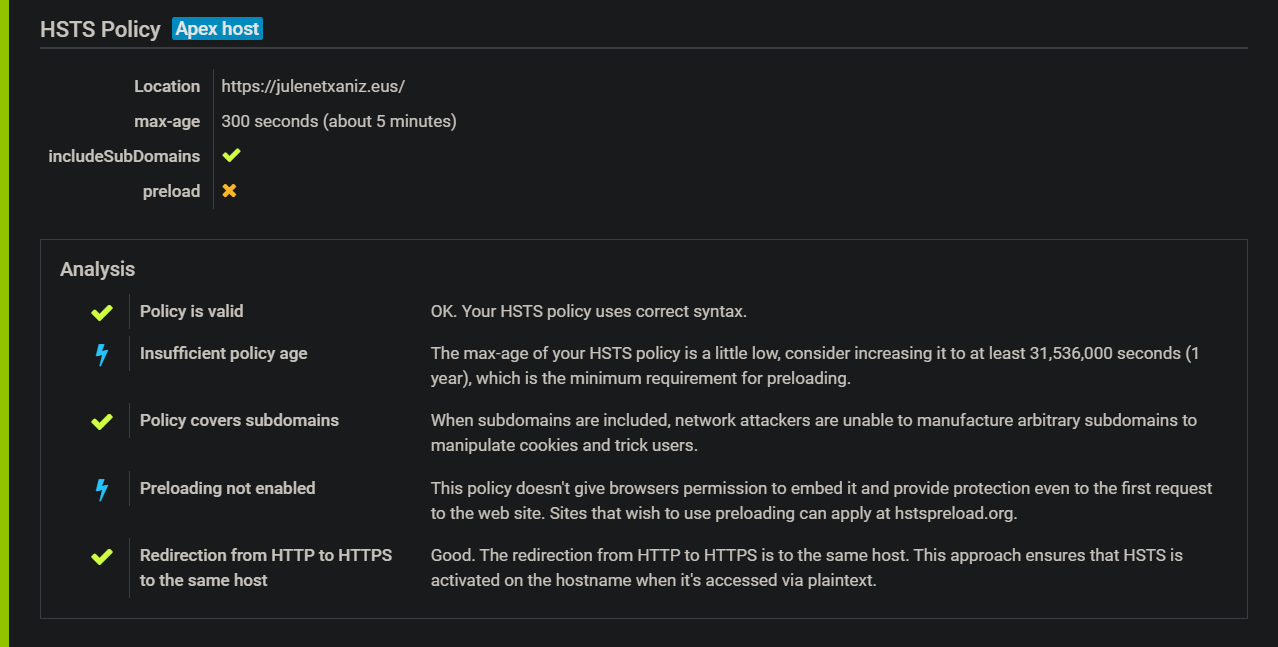Click the HSTS Policy heading

[100, 29]
